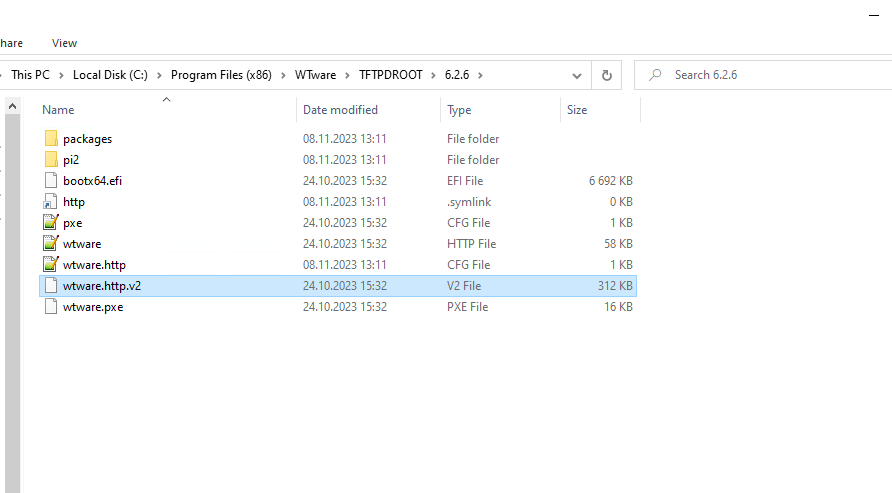Click the packages folder icon

tap(51, 139)
